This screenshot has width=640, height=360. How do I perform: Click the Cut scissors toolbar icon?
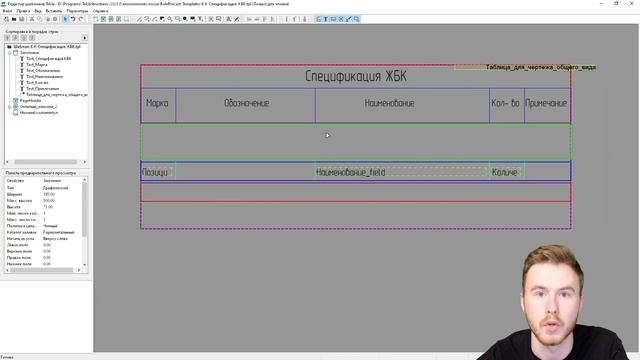click(x=32, y=19)
